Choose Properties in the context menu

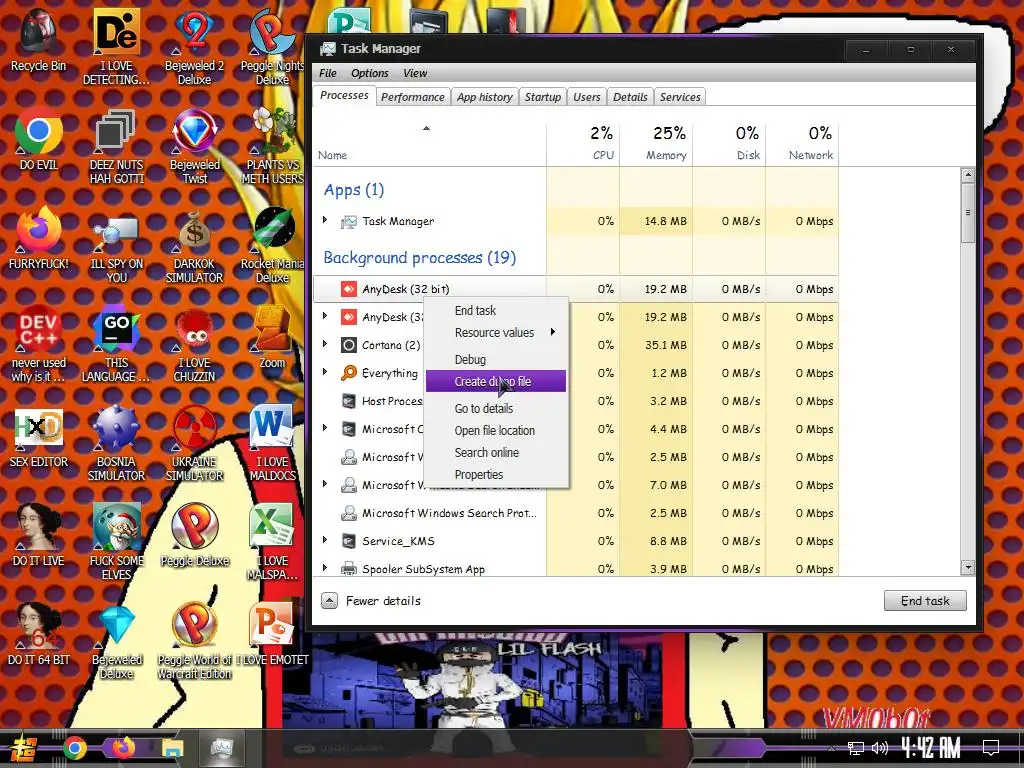[x=496, y=475]
